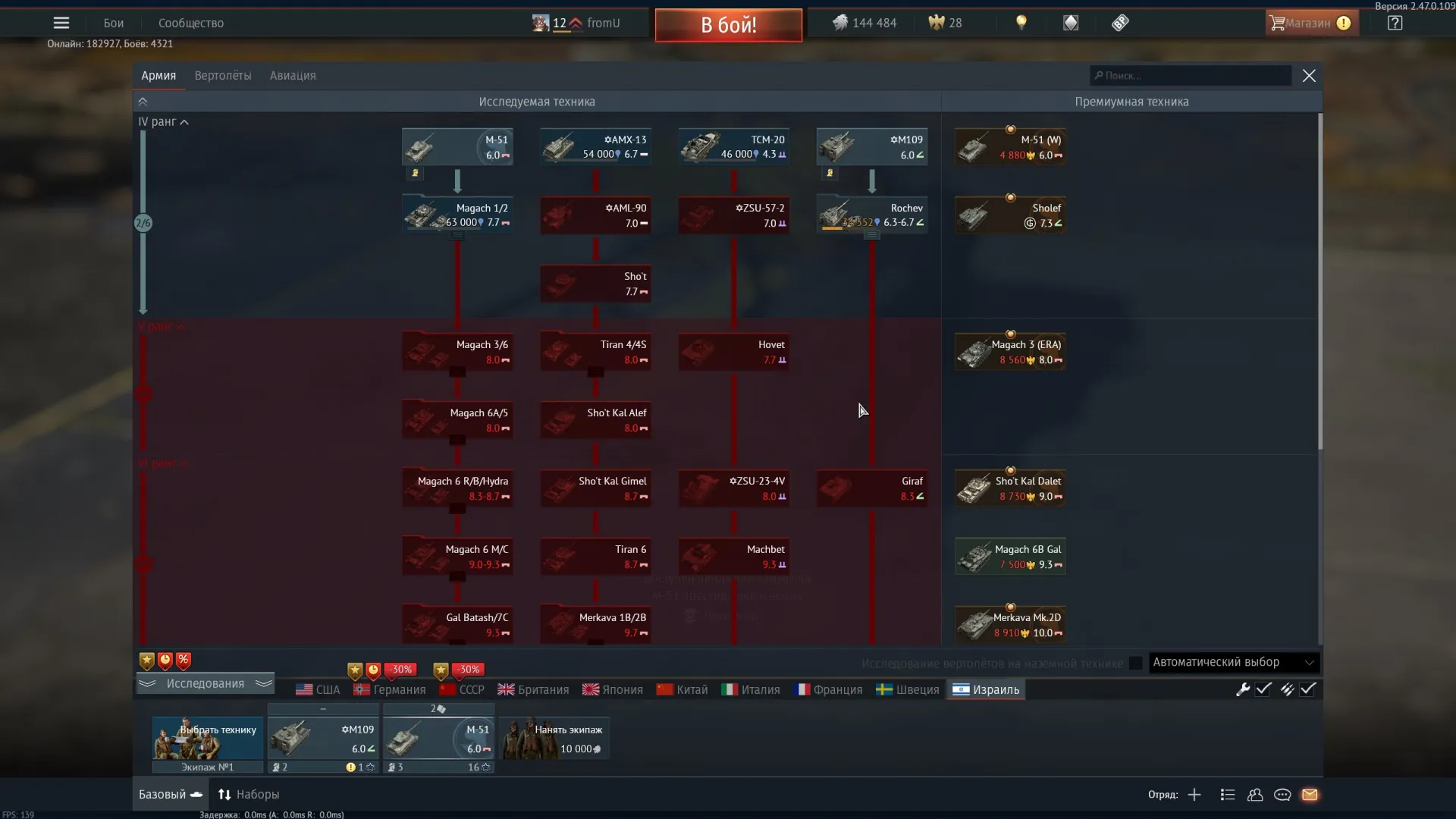Select premium Merkava Mk.2D tank
The height and width of the screenshot is (819, 1456).
pos(1010,625)
